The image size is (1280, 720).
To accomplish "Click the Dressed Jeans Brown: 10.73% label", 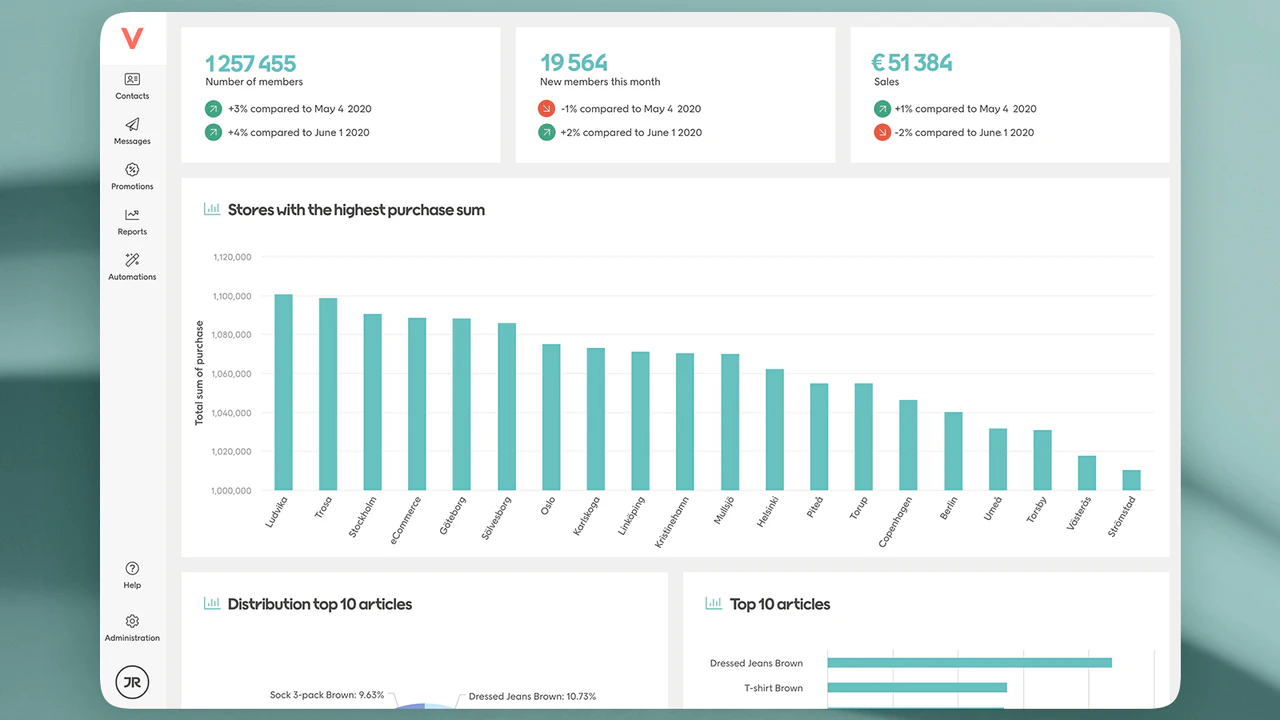I will [x=532, y=696].
